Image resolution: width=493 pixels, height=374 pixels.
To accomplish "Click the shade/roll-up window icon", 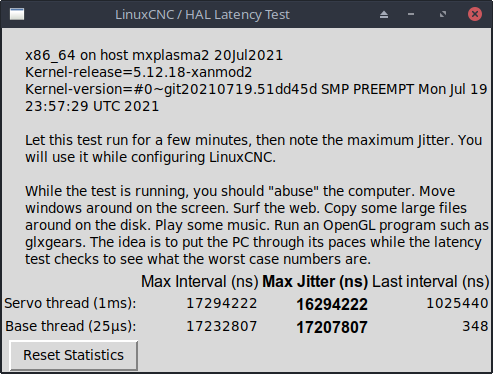I will tap(384, 15).
